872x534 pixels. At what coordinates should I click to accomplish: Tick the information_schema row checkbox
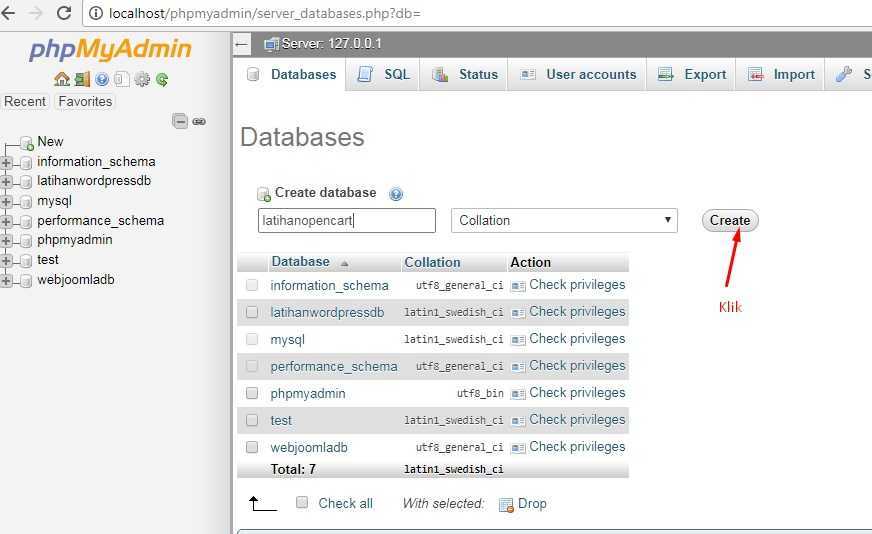pyautogui.click(x=252, y=285)
